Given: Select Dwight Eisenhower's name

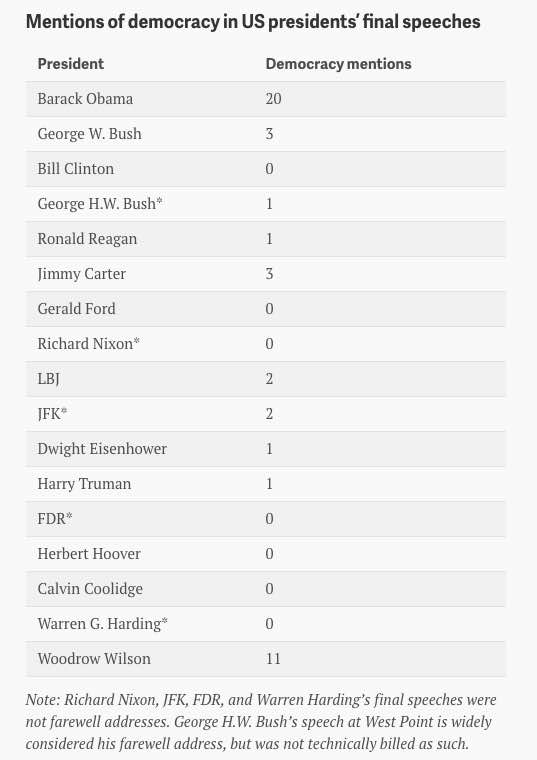Looking at the screenshot, I should [102, 449].
